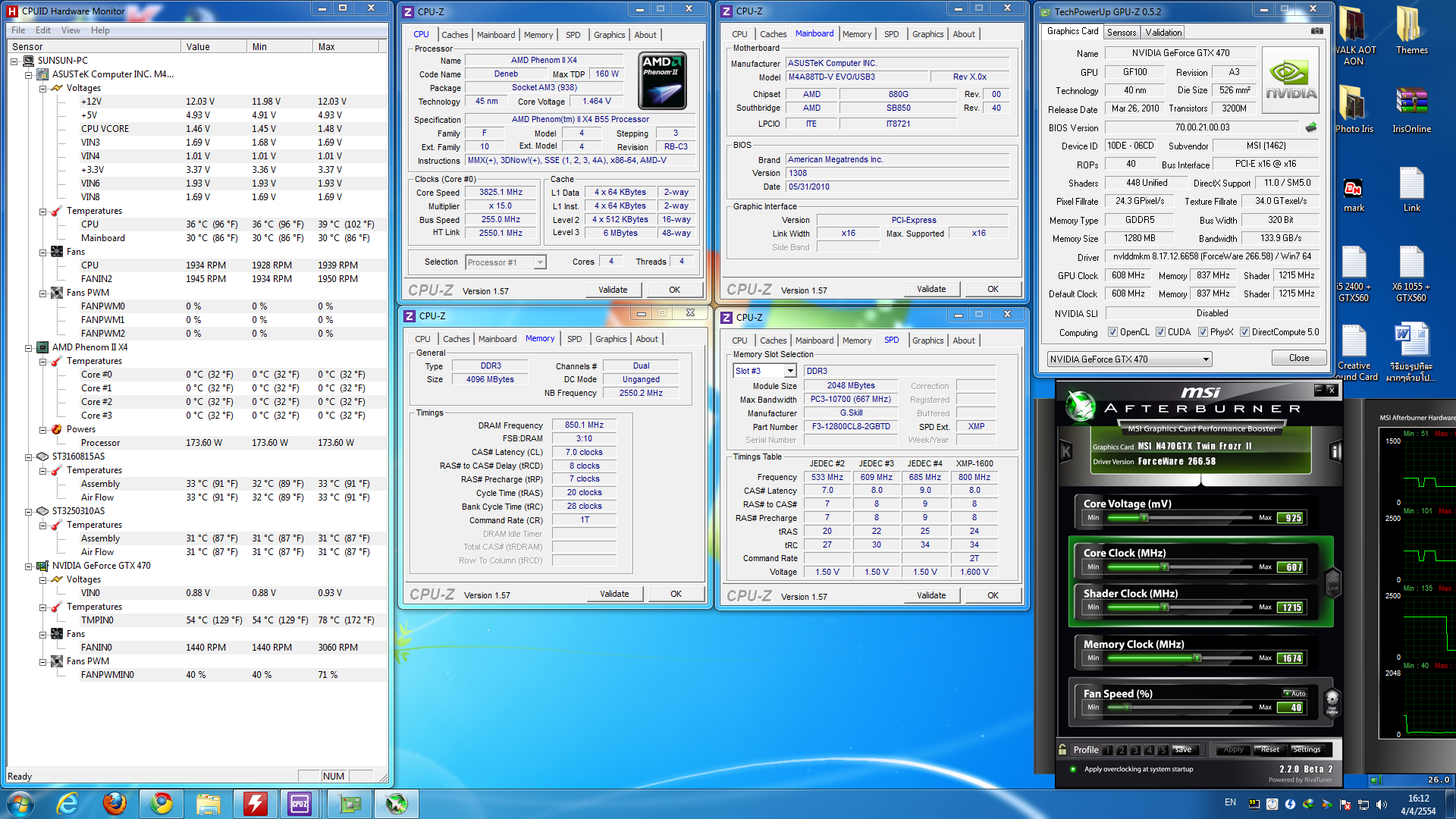Click Afterburner Settings button
The height and width of the screenshot is (819, 1456).
click(x=1306, y=749)
